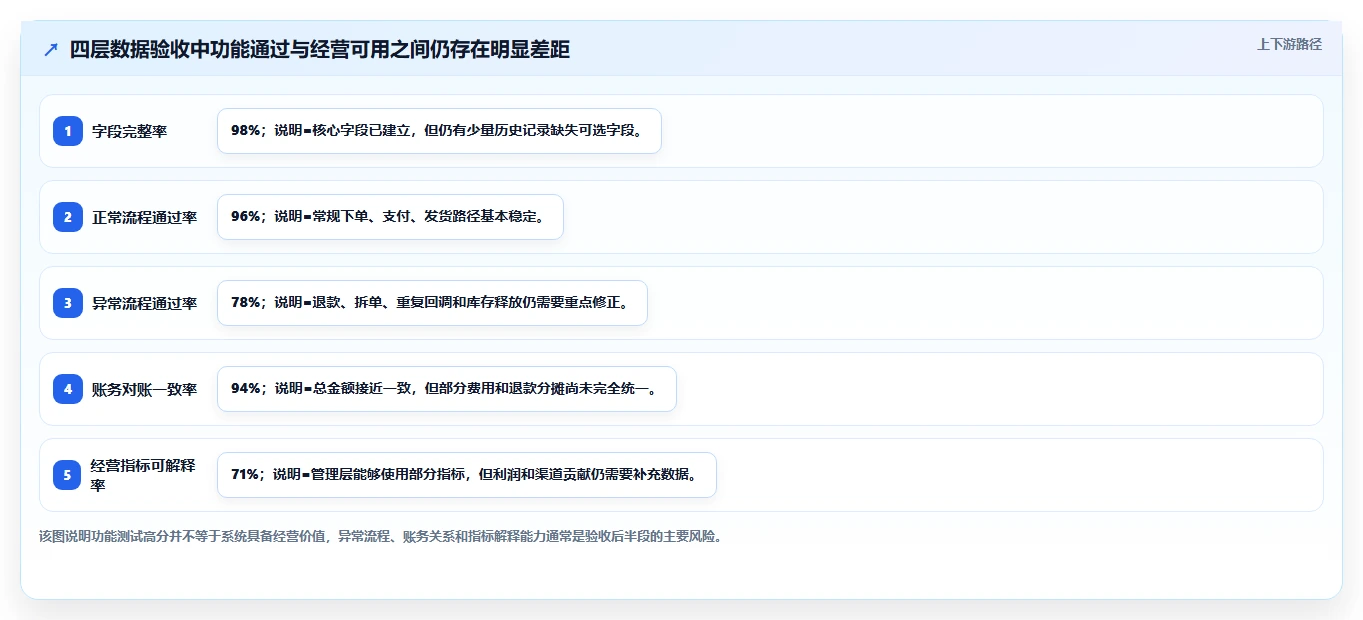1363x620 pixels.
Task: Click the number 4 badge for 账务对账一致率
Action: coord(68,389)
